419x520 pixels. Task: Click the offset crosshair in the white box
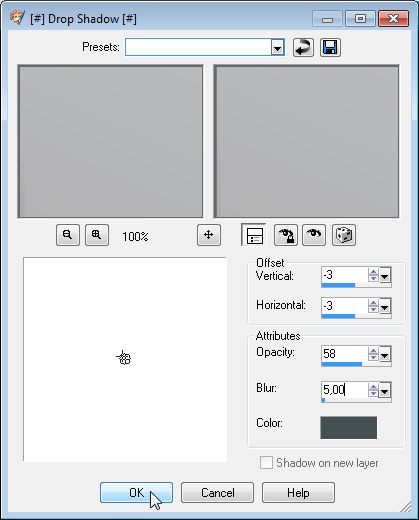pos(124,358)
